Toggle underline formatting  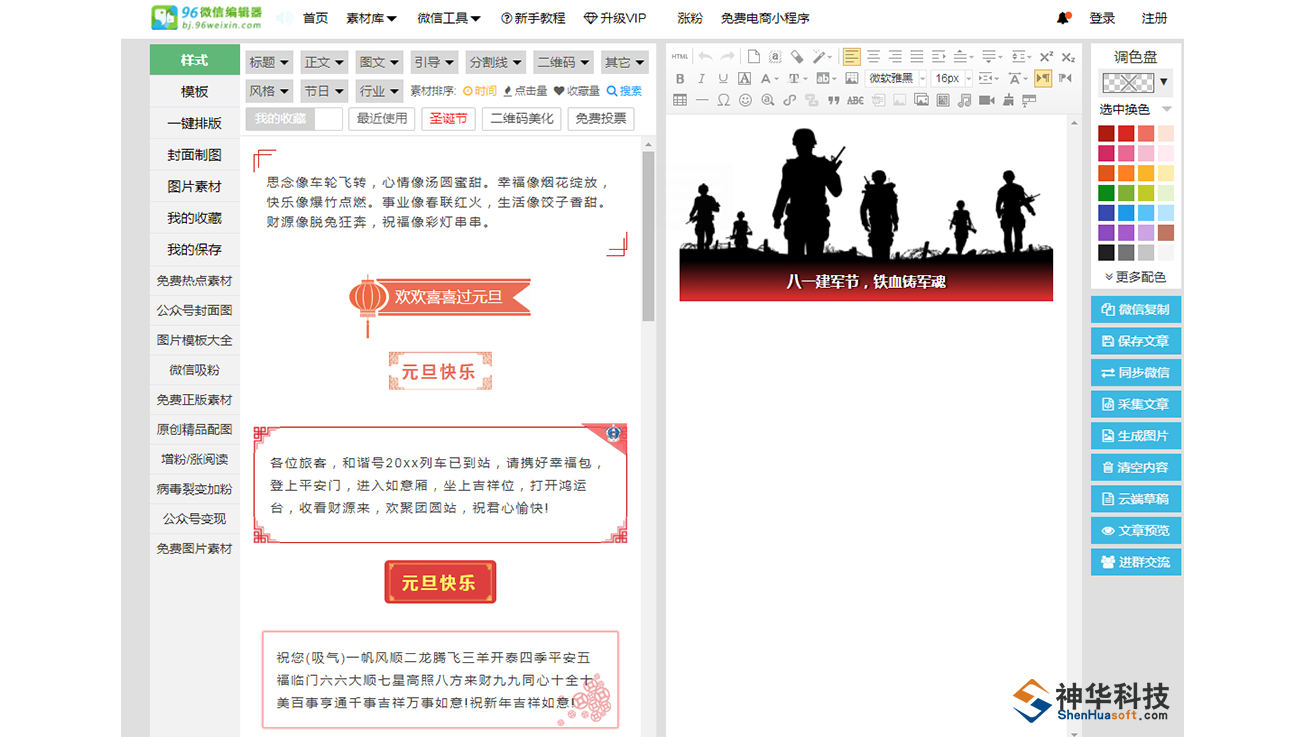723,78
